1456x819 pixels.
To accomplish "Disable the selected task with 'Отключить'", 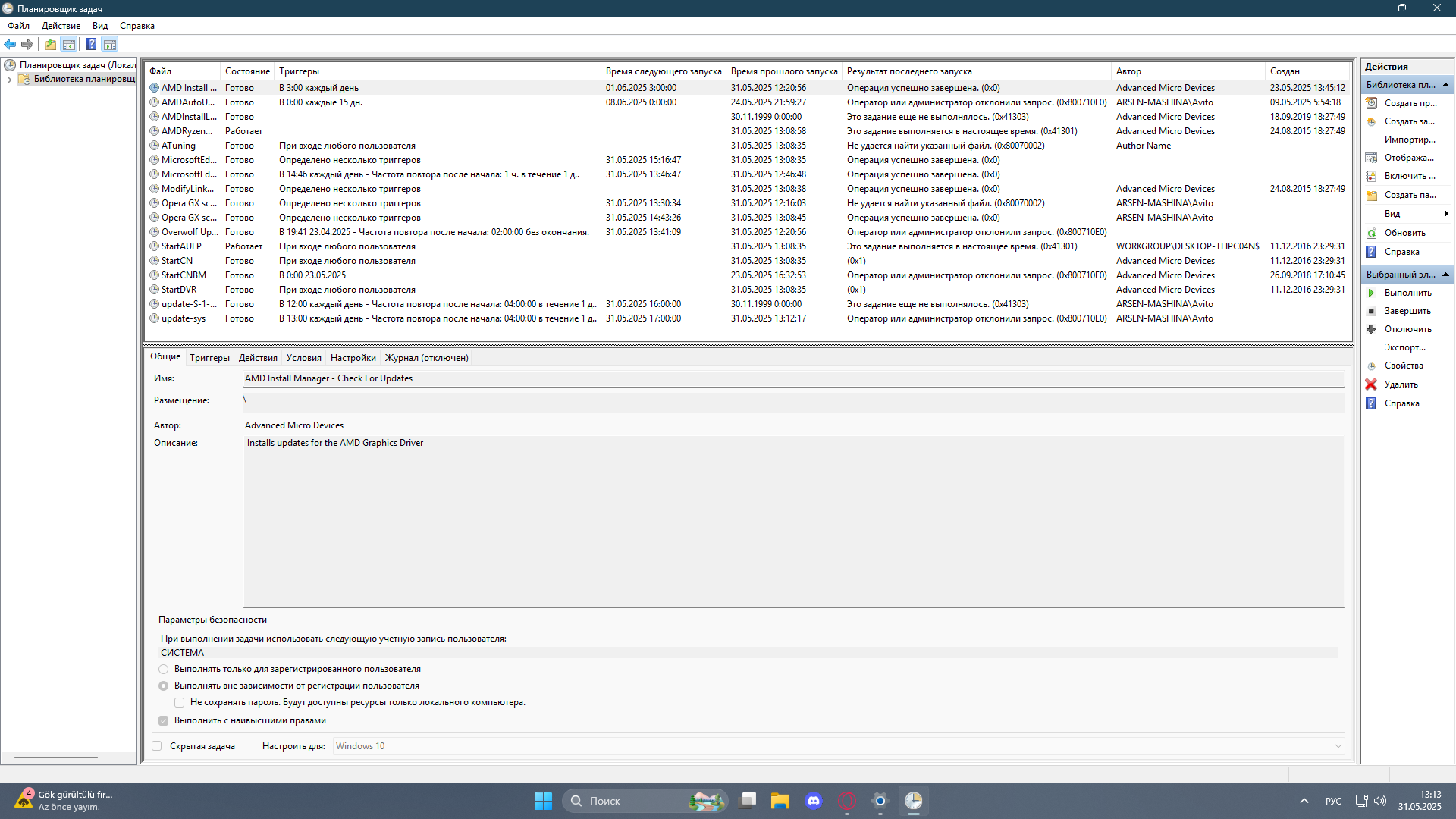I will (1407, 329).
